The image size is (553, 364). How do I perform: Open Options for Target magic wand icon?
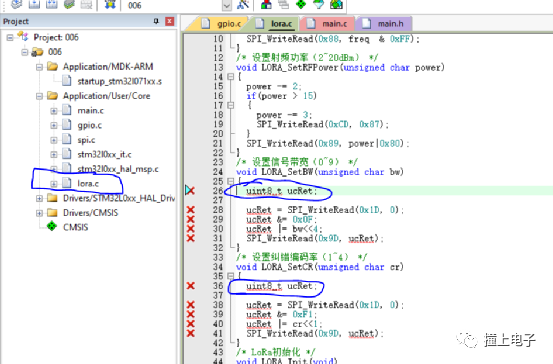tap(243, 4)
